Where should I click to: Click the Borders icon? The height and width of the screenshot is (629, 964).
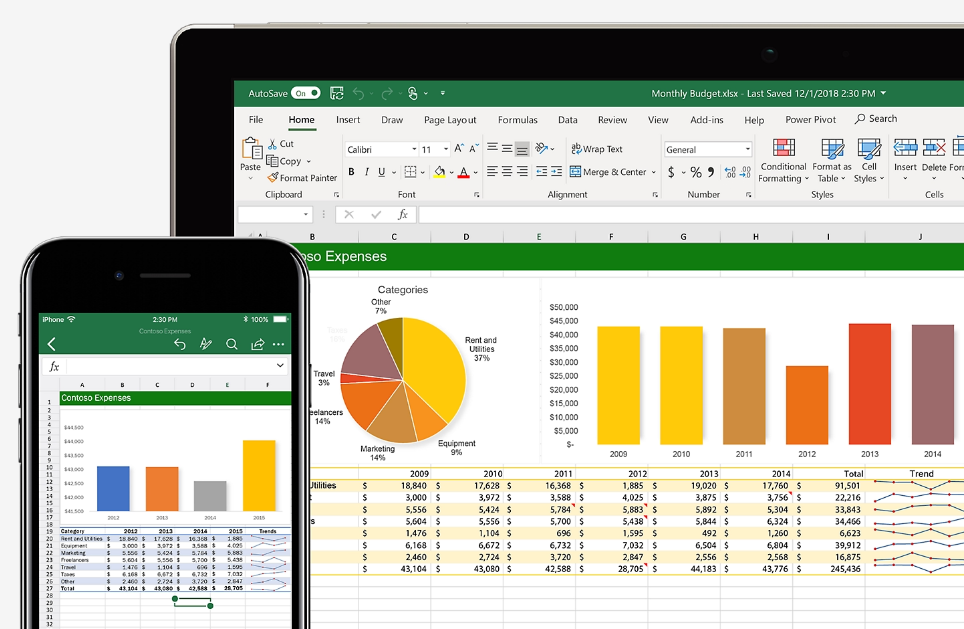pyautogui.click(x=411, y=172)
